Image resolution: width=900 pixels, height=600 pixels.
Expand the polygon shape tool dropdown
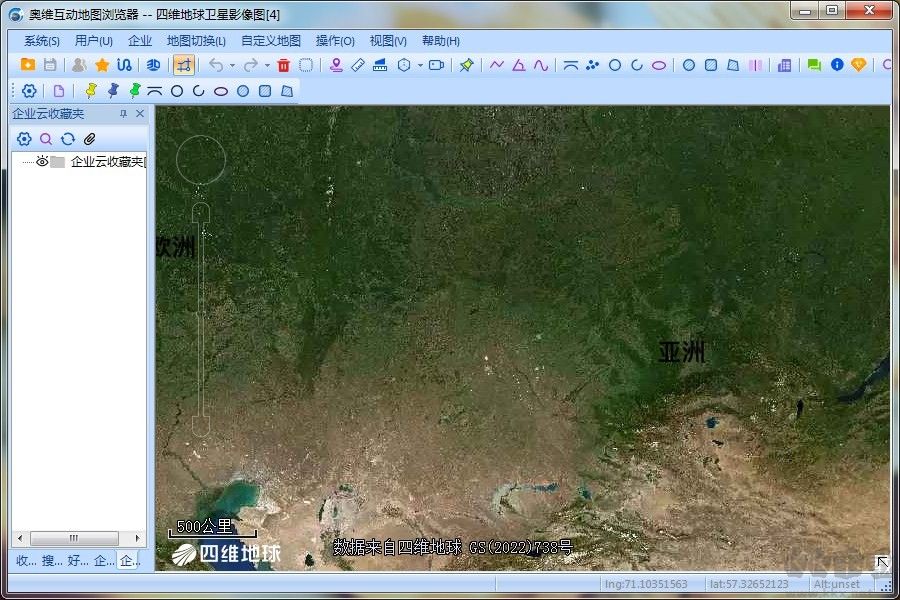(422, 66)
